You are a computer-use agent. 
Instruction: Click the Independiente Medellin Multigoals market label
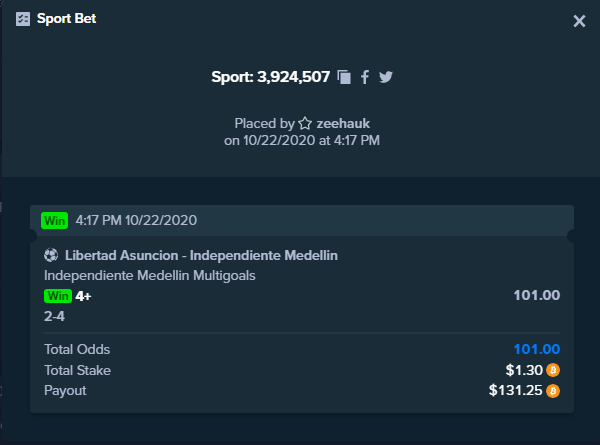tap(150, 275)
